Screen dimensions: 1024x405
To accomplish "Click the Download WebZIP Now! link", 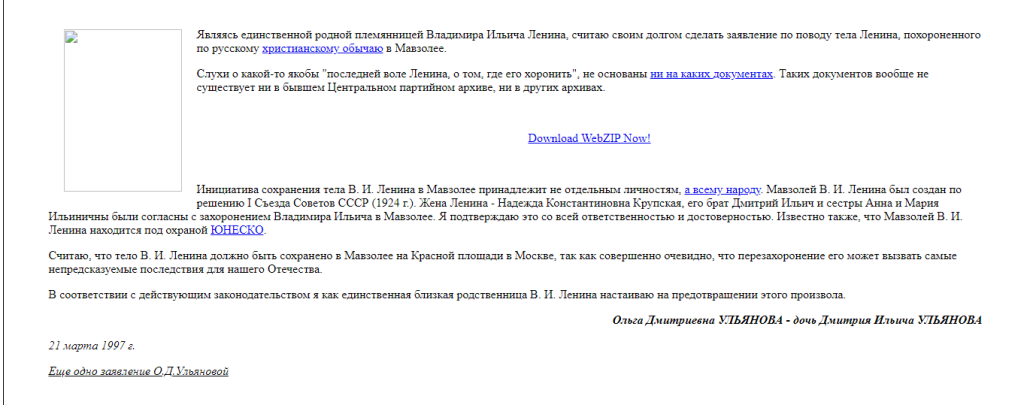I will coord(589,138).
